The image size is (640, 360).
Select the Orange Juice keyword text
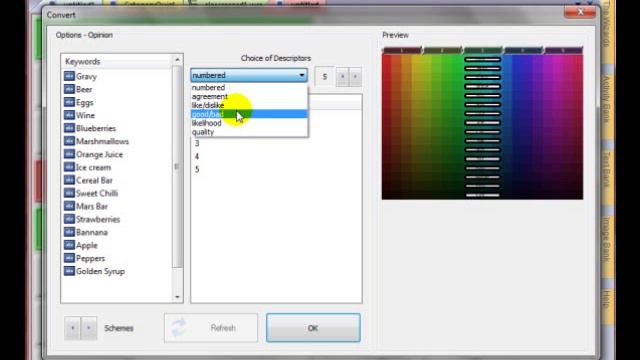coord(99,154)
